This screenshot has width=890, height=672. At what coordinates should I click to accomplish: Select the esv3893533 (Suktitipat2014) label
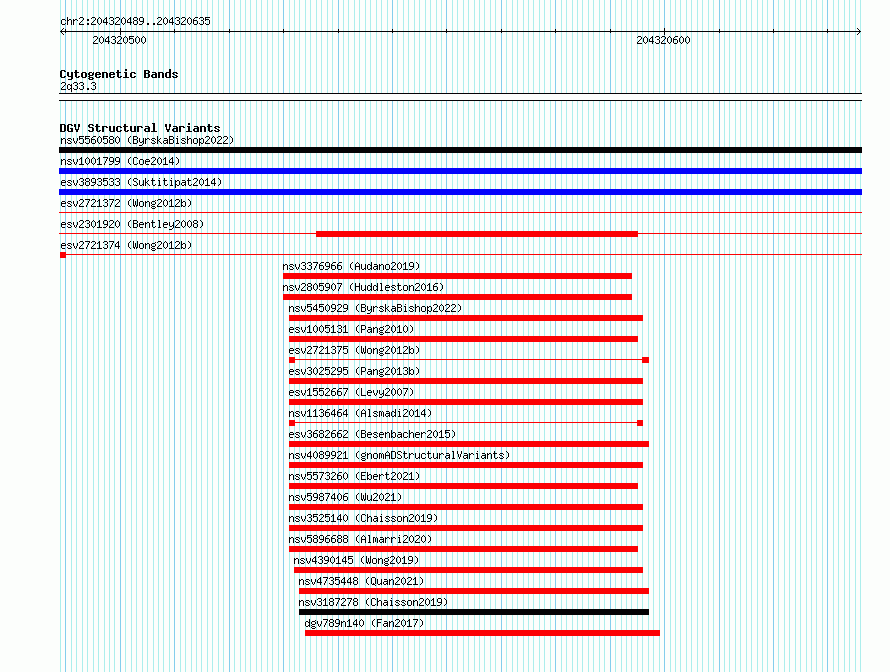tap(141, 182)
